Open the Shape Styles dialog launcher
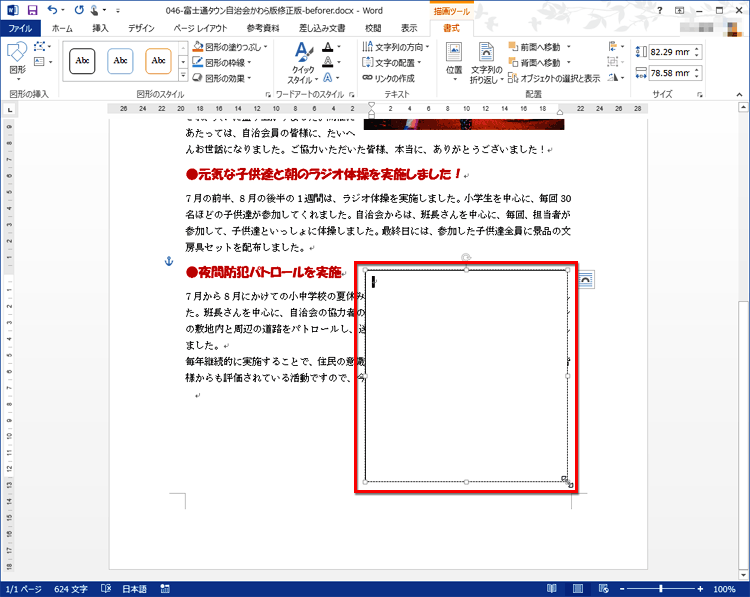The width and height of the screenshot is (750, 597). coord(268,95)
